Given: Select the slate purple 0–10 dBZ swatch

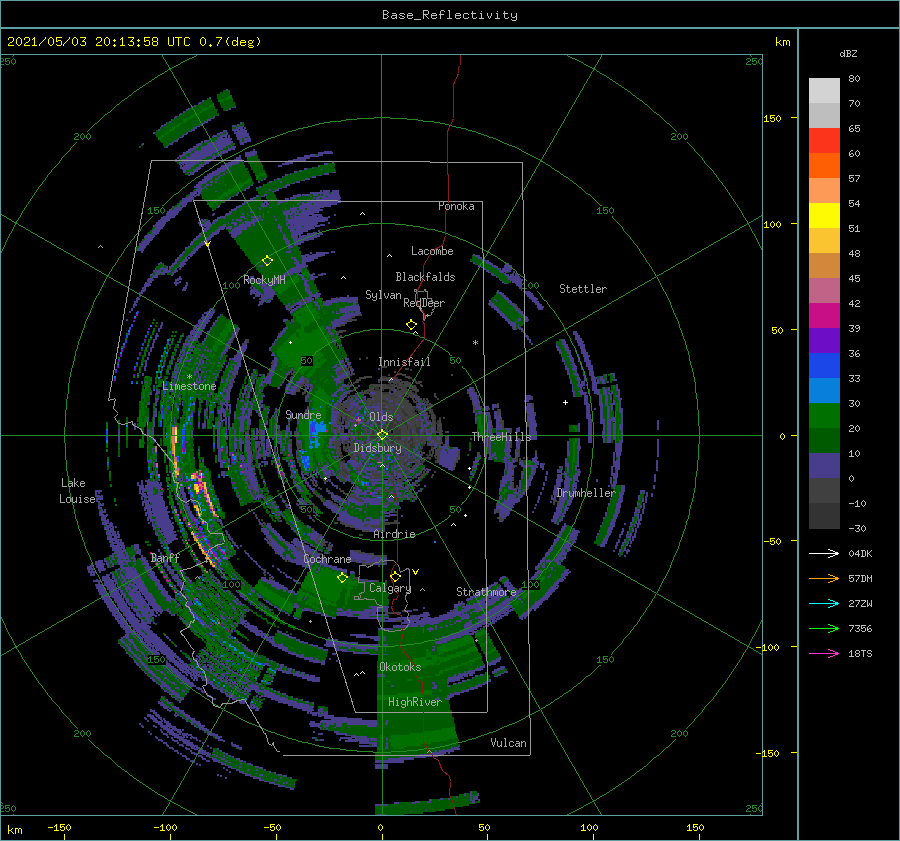Looking at the screenshot, I should click(x=824, y=466).
